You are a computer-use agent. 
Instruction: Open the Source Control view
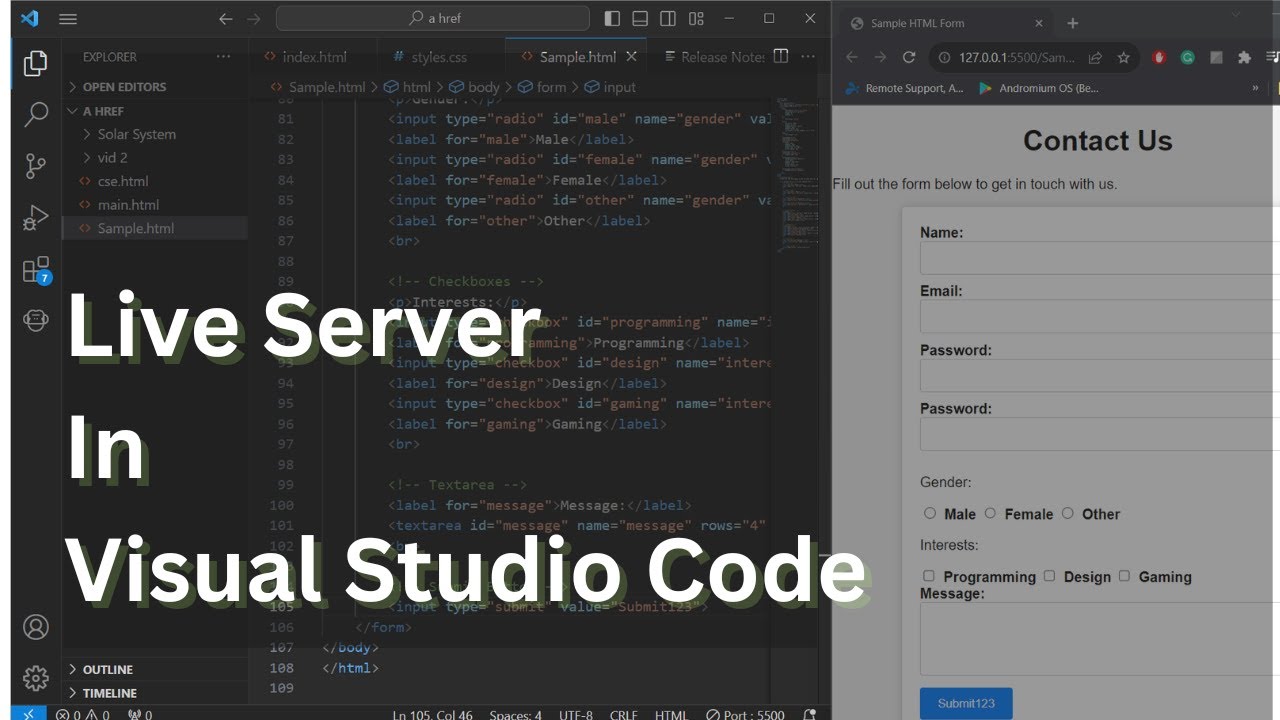36,166
